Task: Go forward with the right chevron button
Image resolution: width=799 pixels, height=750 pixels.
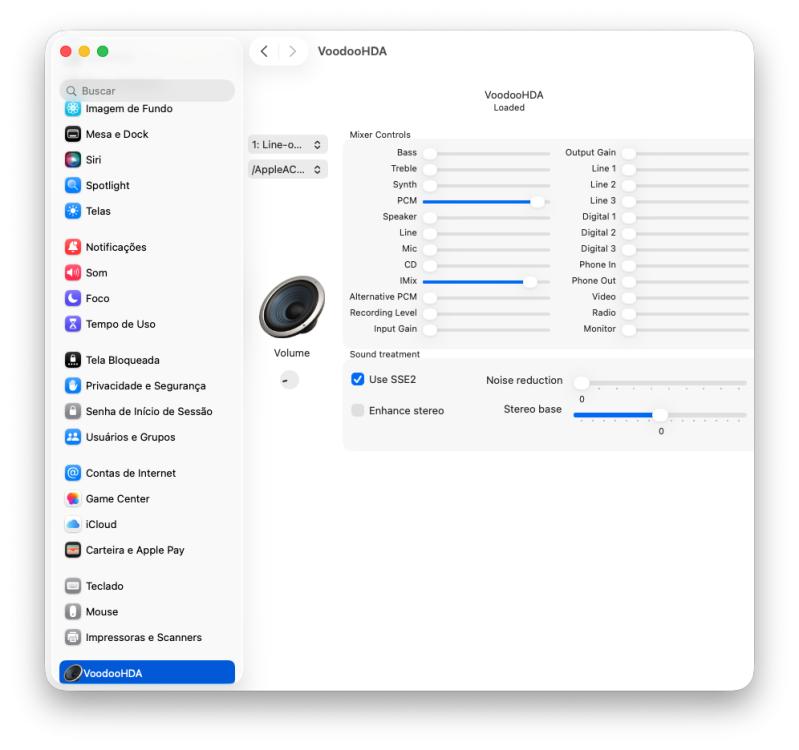Action: (292, 51)
